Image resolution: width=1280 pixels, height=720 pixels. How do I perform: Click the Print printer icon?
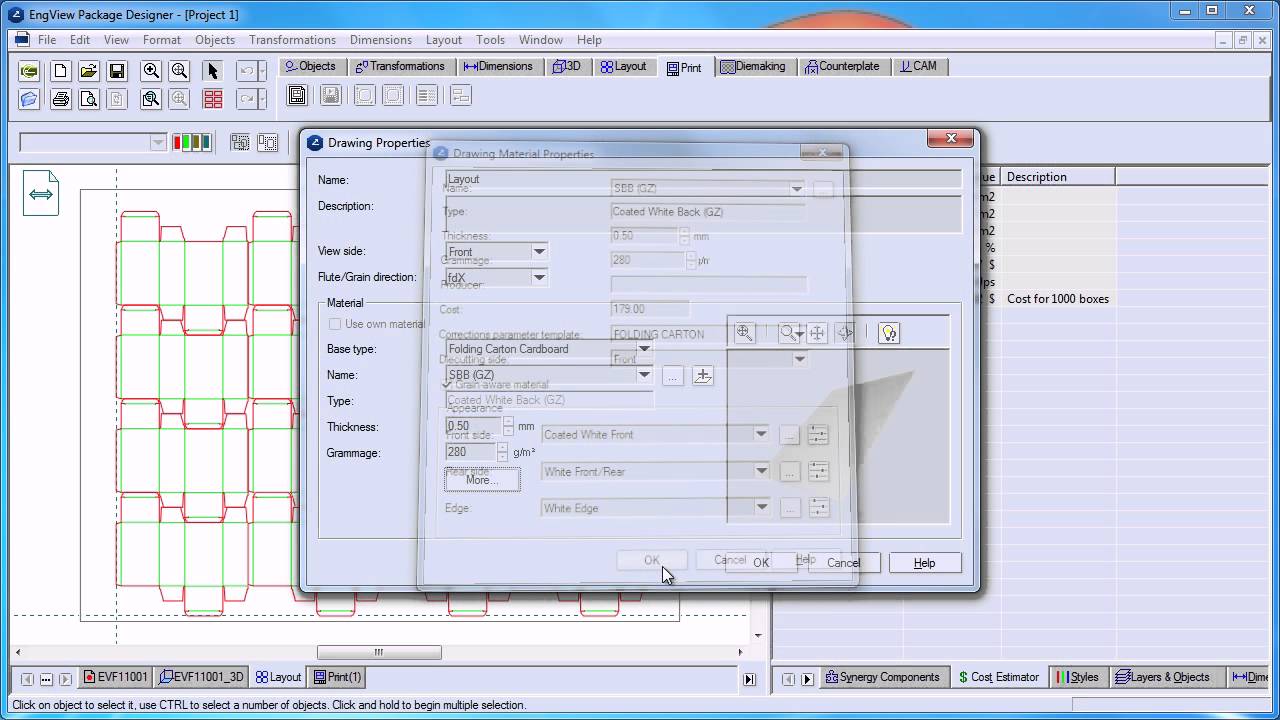click(x=60, y=99)
